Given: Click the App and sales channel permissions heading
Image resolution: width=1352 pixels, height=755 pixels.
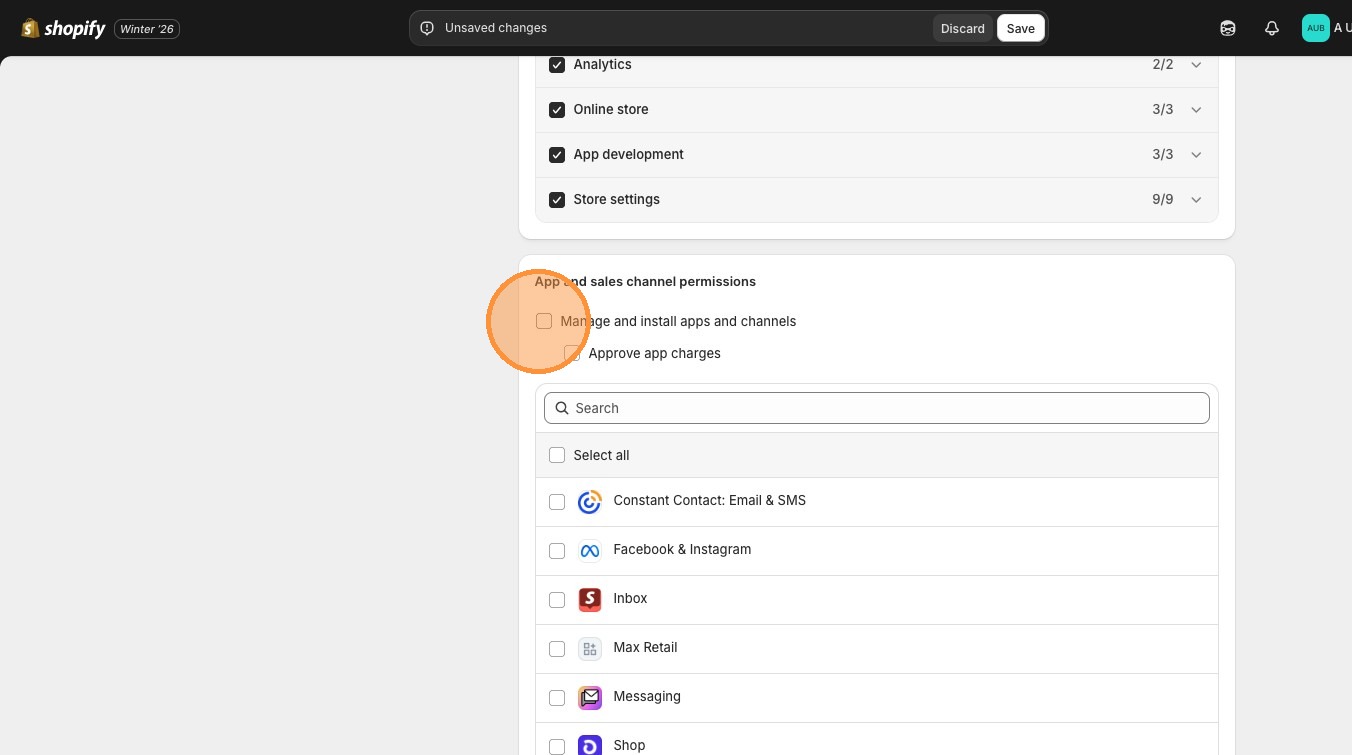Looking at the screenshot, I should point(645,281).
